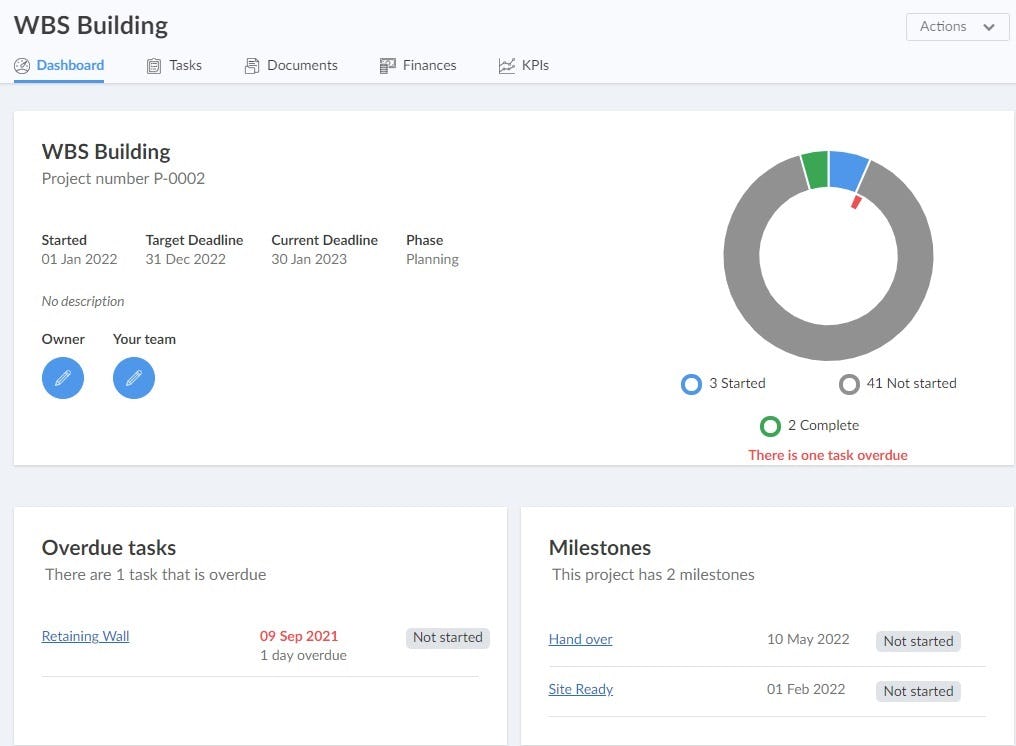Edit the project Owner with pencil button
The width and height of the screenshot is (1016, 746).
tap(63, 378)
